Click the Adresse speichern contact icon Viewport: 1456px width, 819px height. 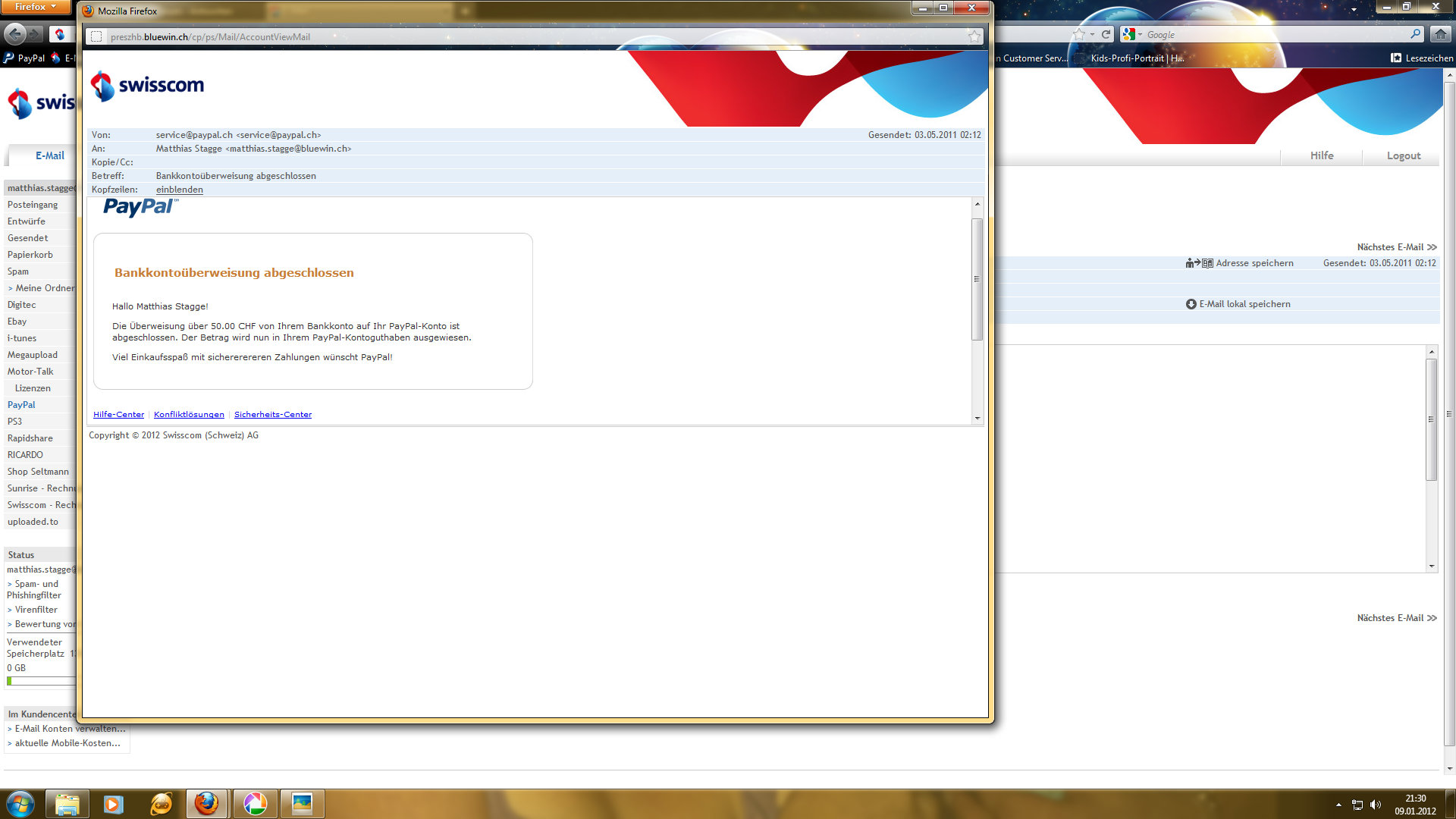[1199, 263]
